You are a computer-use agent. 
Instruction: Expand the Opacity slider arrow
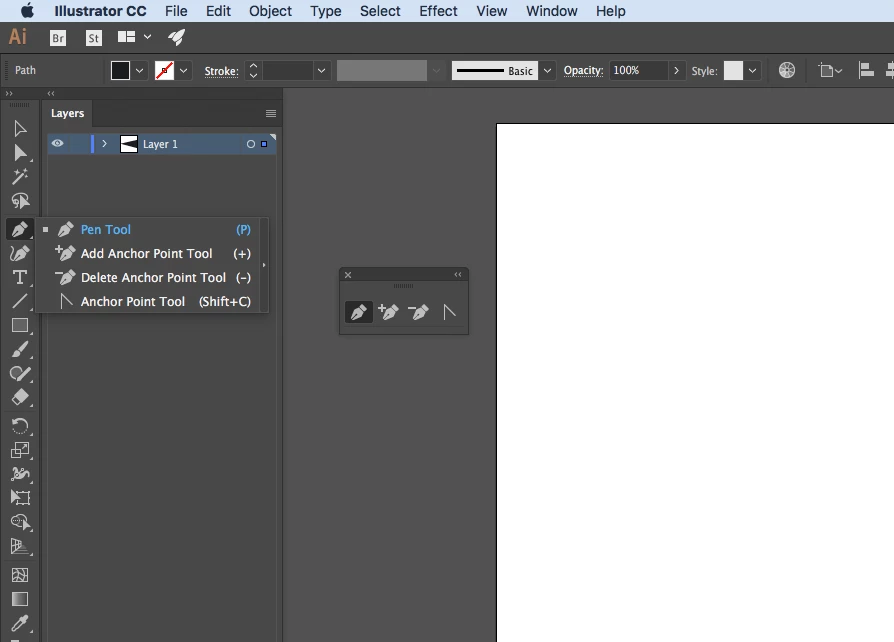pyautogui.click(x=676, y=71)
